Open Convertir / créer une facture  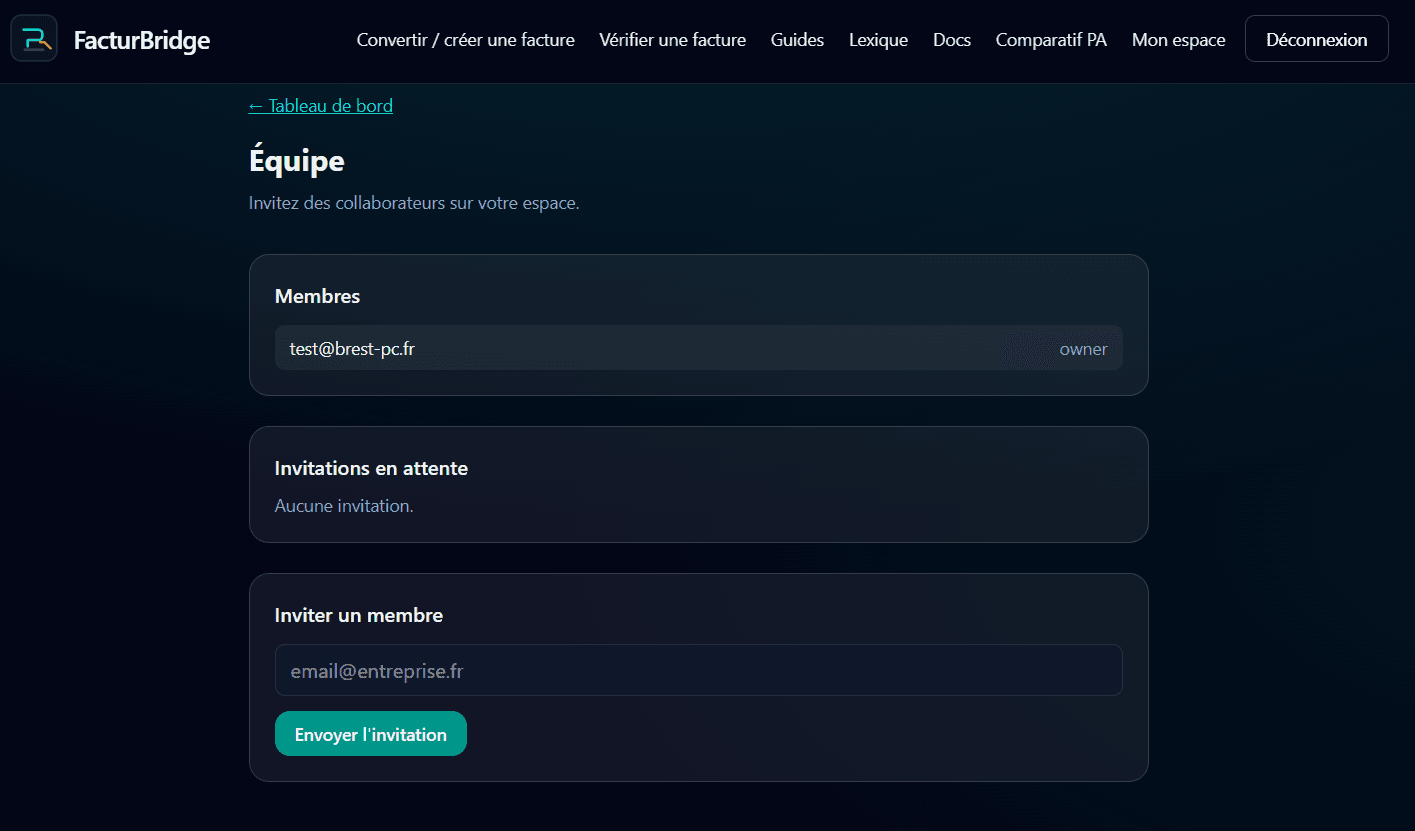click(x=466, y=40)
